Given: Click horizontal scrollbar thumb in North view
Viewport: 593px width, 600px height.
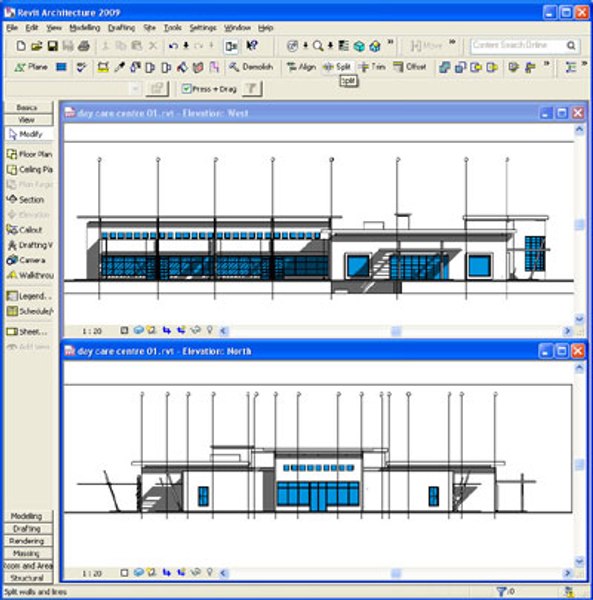Looking at the screenshot, I should tap(396, 573).
